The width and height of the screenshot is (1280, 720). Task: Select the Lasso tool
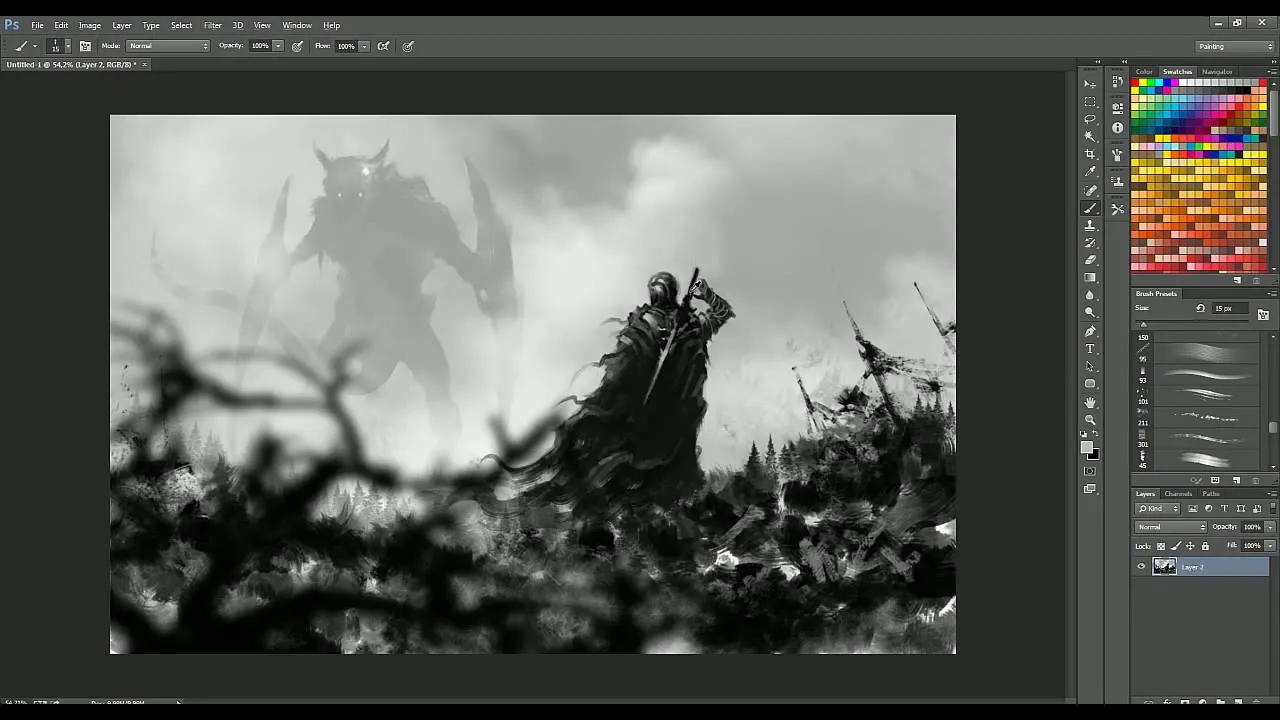point(1090,119)
